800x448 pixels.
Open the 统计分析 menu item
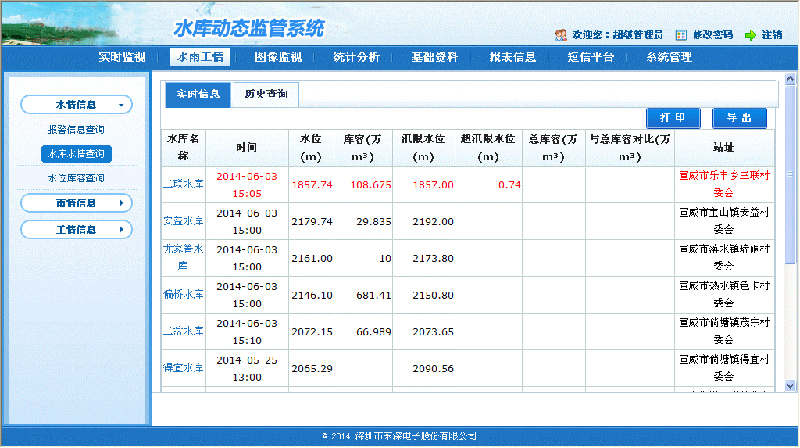tap(356, 57)
